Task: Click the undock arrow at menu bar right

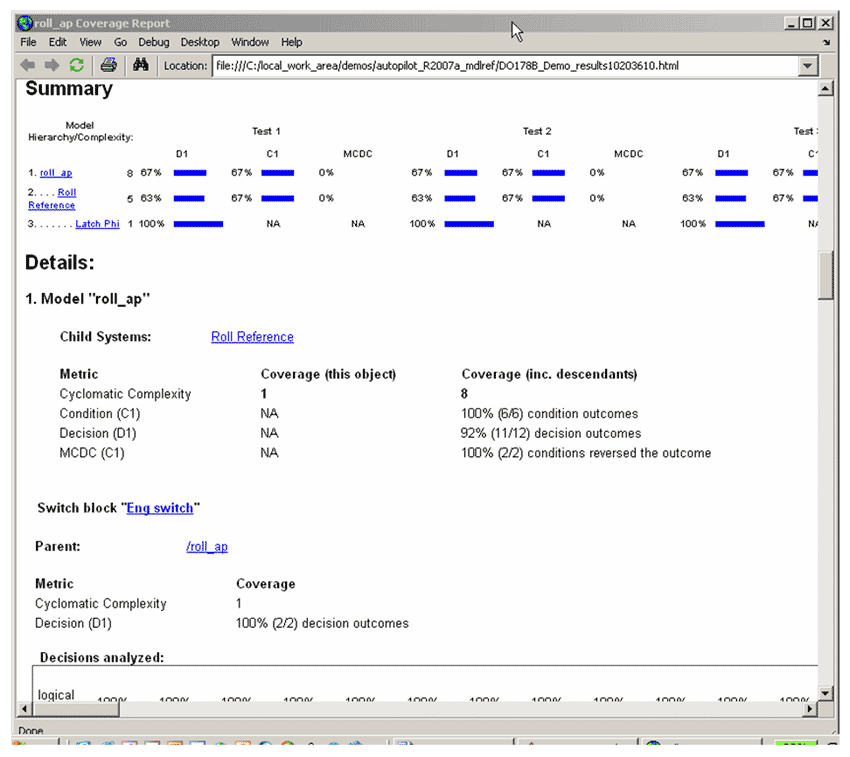Action: 826,43
